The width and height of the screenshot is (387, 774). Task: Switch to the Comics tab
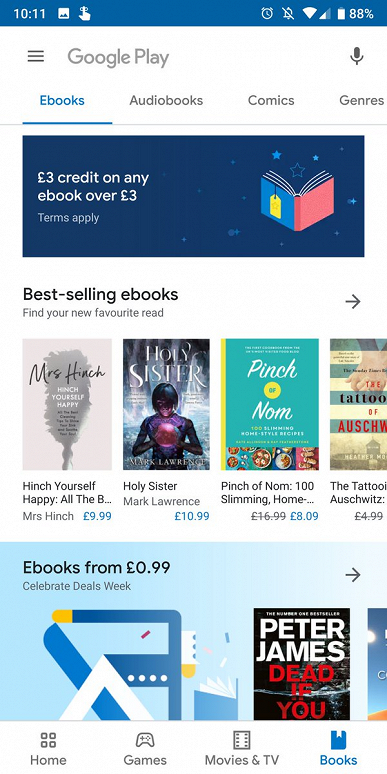pyautogui.click(x=271, y=100)
